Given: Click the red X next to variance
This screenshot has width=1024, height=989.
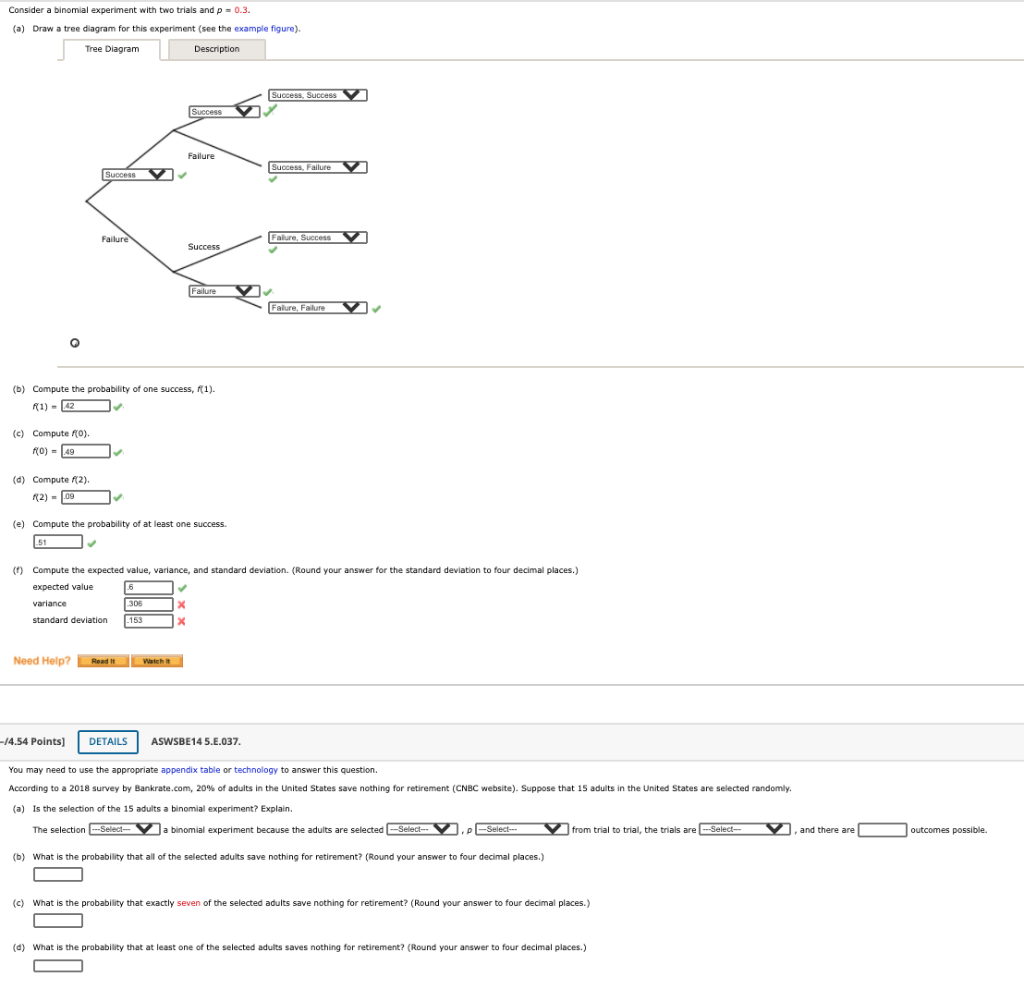Looking at the screenshot, I should tap(182, 604).
